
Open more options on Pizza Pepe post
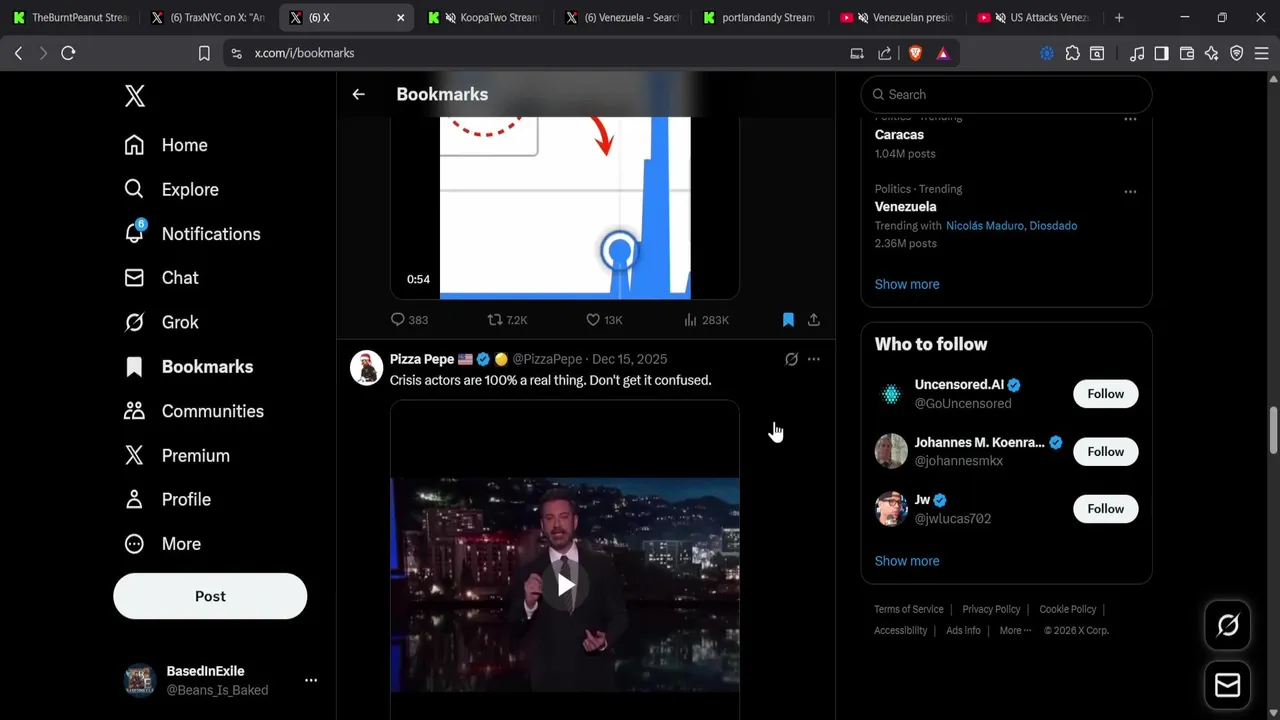[x=814, y=359]
